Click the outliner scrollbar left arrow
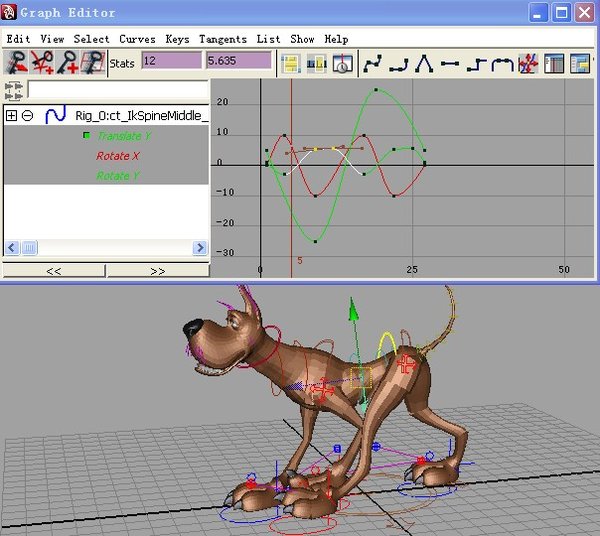 click(x=12, y=248)
